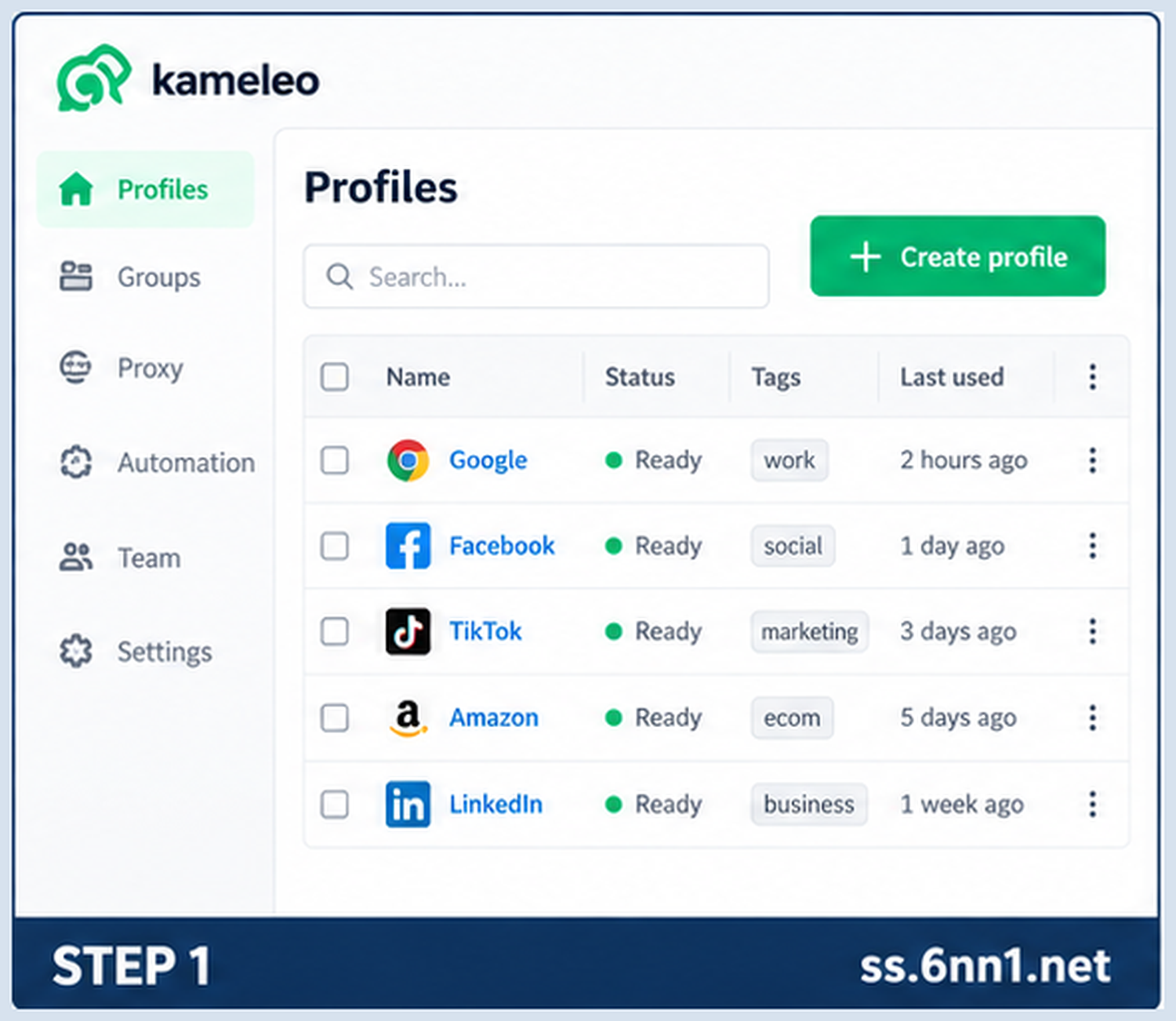Viewport: 1176px width, 1021px height.
Task: Open three-dot menu for Amazon row
Action: 1092,718
